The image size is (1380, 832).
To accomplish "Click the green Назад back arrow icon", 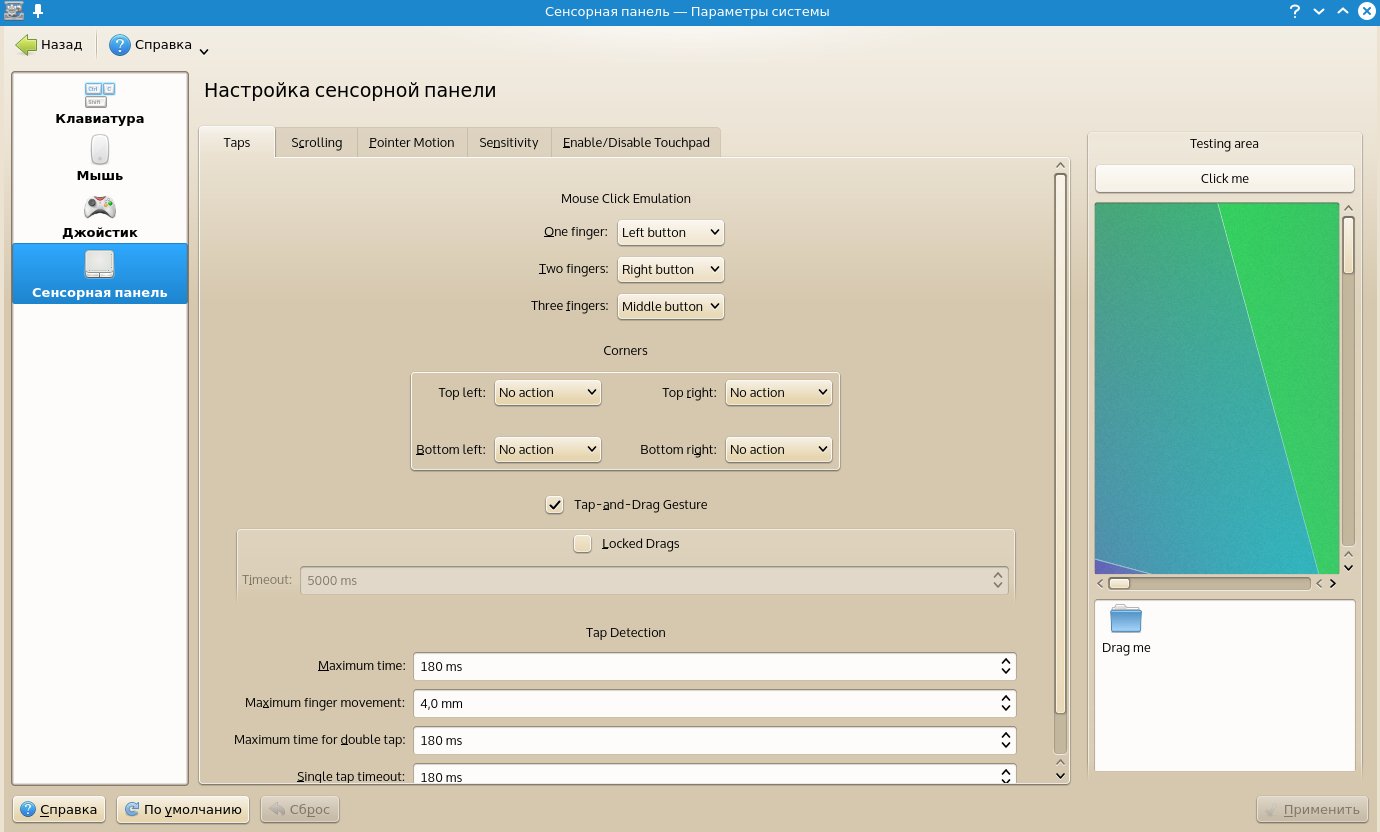I will 26,45.
